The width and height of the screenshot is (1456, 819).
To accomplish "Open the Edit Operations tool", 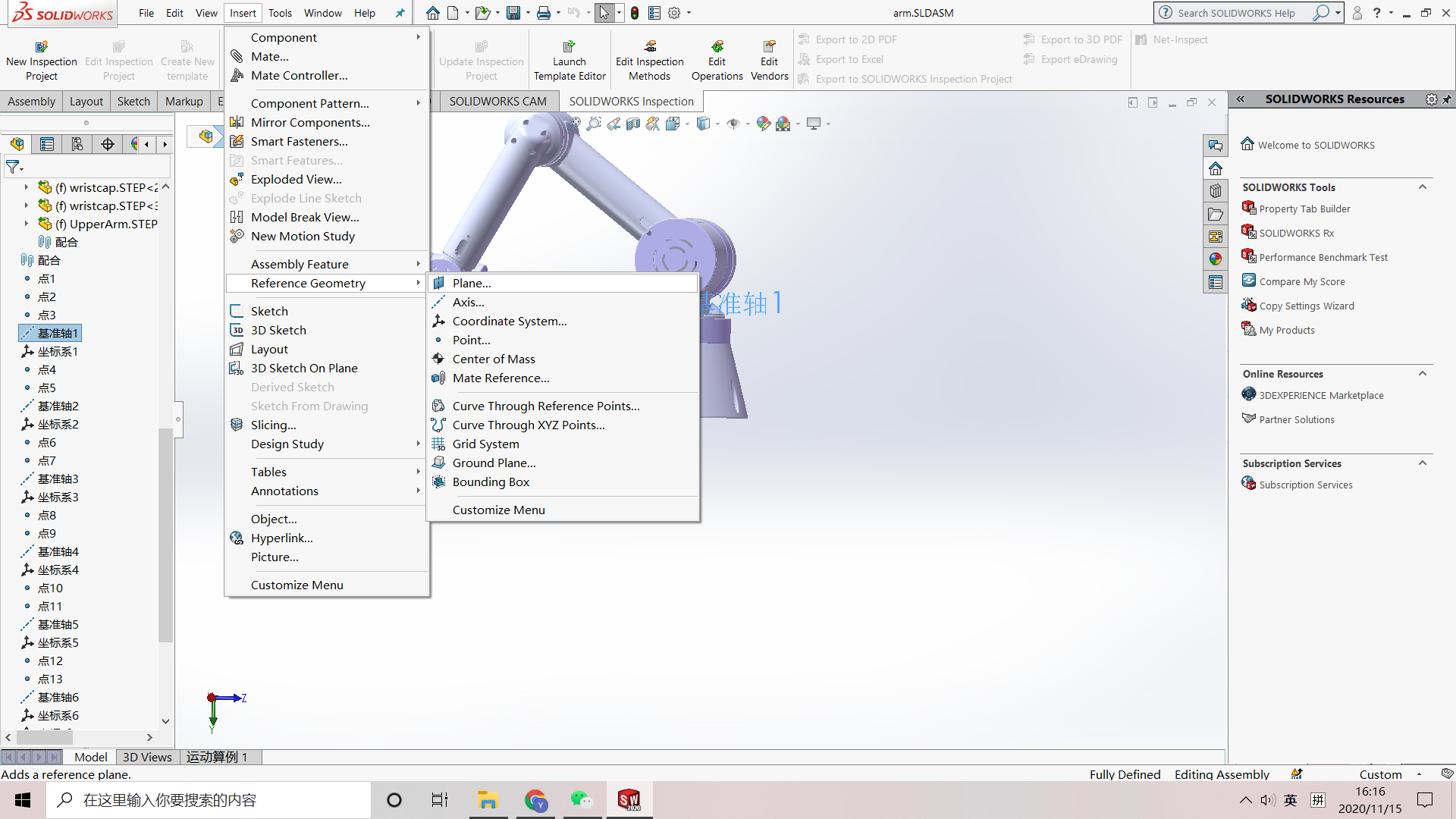I will point(717,47).
